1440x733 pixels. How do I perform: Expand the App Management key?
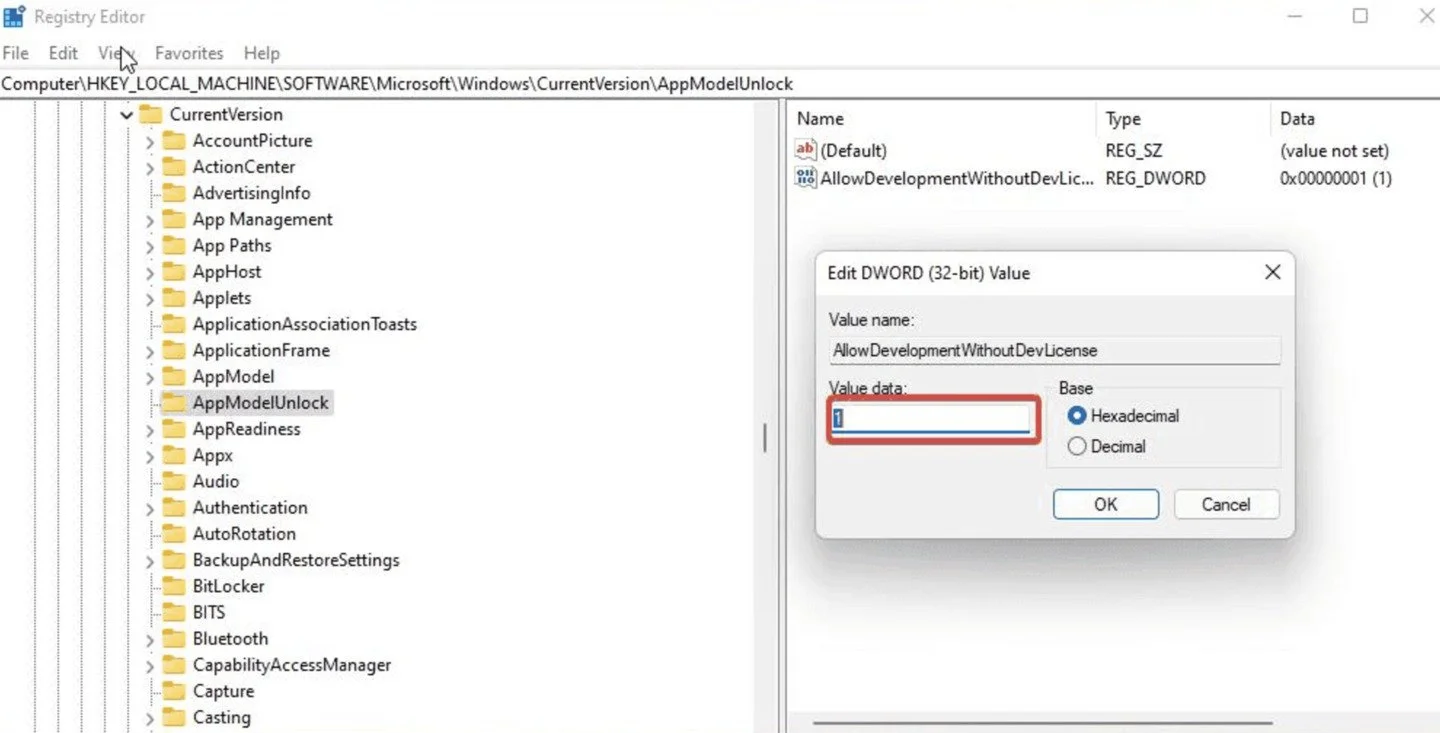tap(150, 220)
